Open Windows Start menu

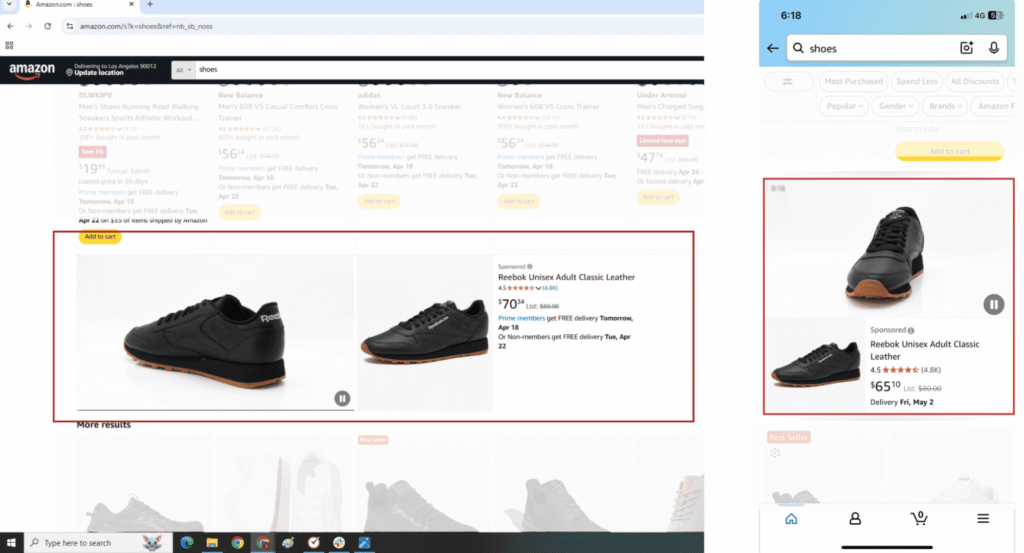coord(11,543)
